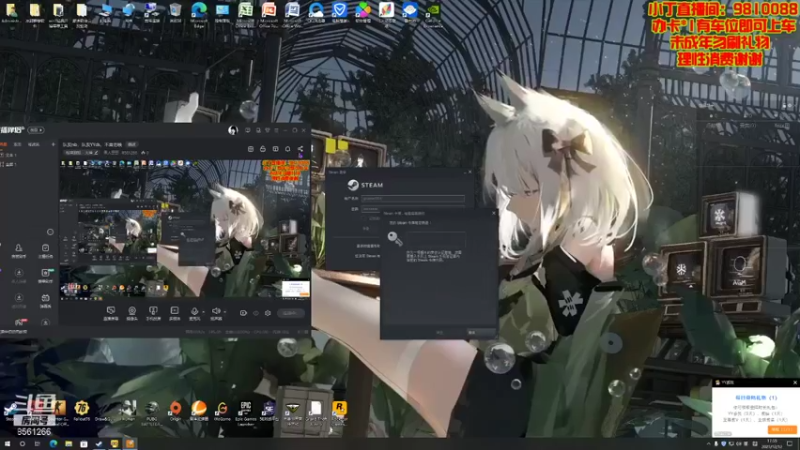Click the start streaming button
Image resolution: width=800 pixels, height=450 pixels.
[x=291, y=313]
